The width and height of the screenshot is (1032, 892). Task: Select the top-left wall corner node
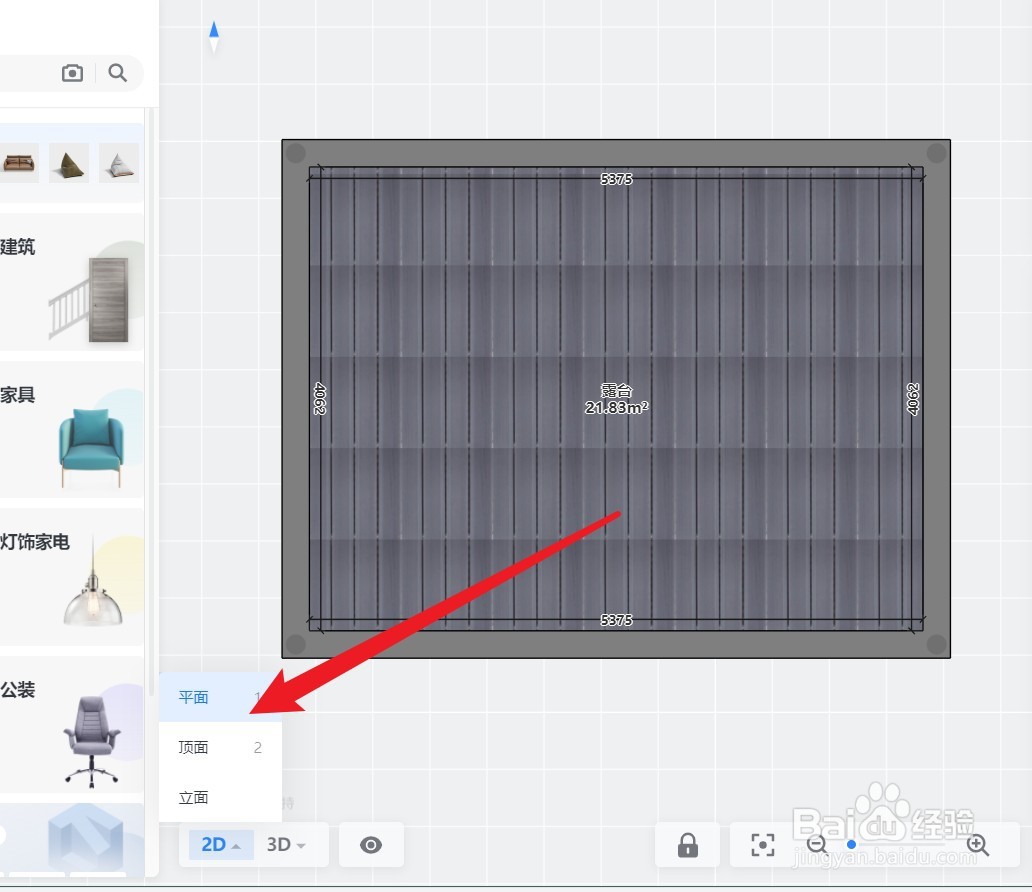coord(296,153)
